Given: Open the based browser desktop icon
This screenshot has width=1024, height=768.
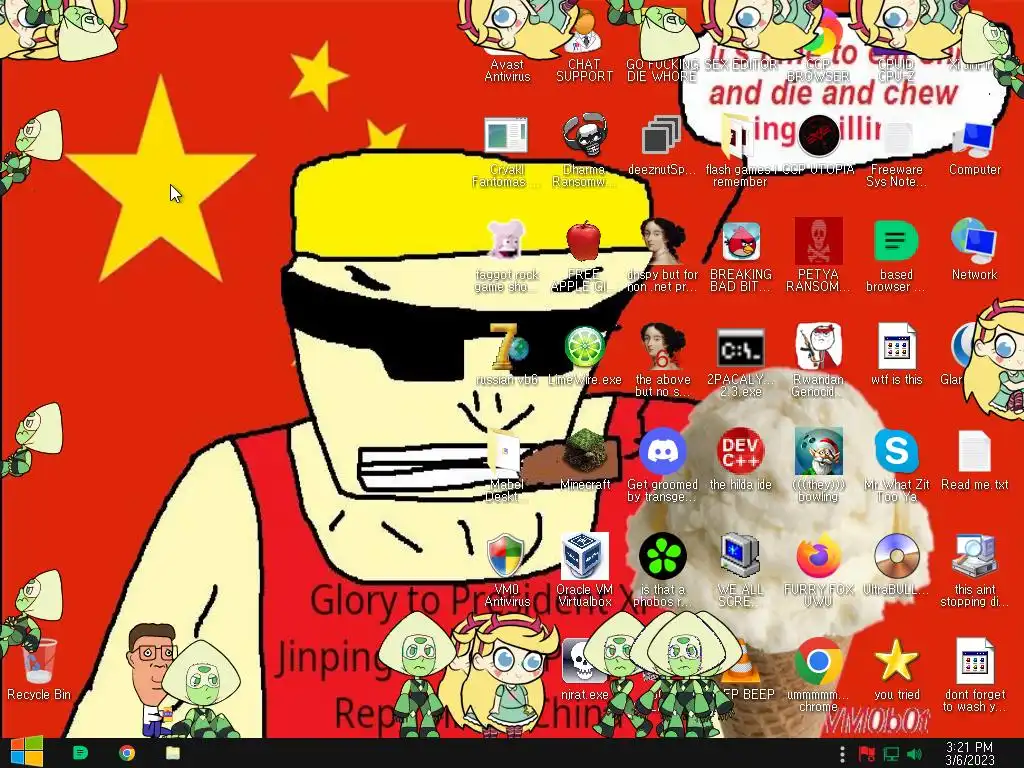Looking at the screenshot, I should click(x=896, y=255).
